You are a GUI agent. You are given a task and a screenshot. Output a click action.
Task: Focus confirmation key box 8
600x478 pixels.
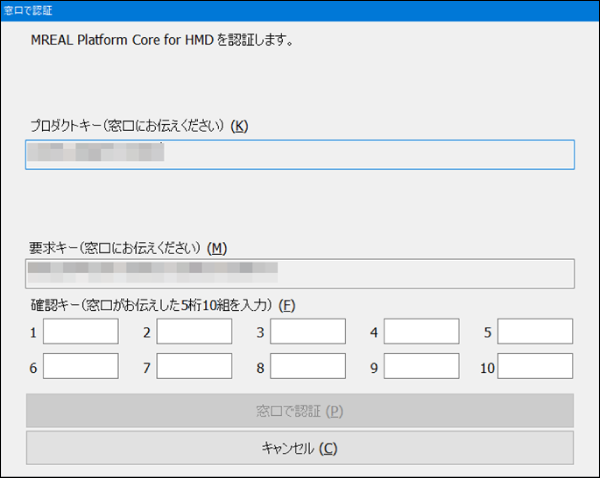[x=308, y=366]
